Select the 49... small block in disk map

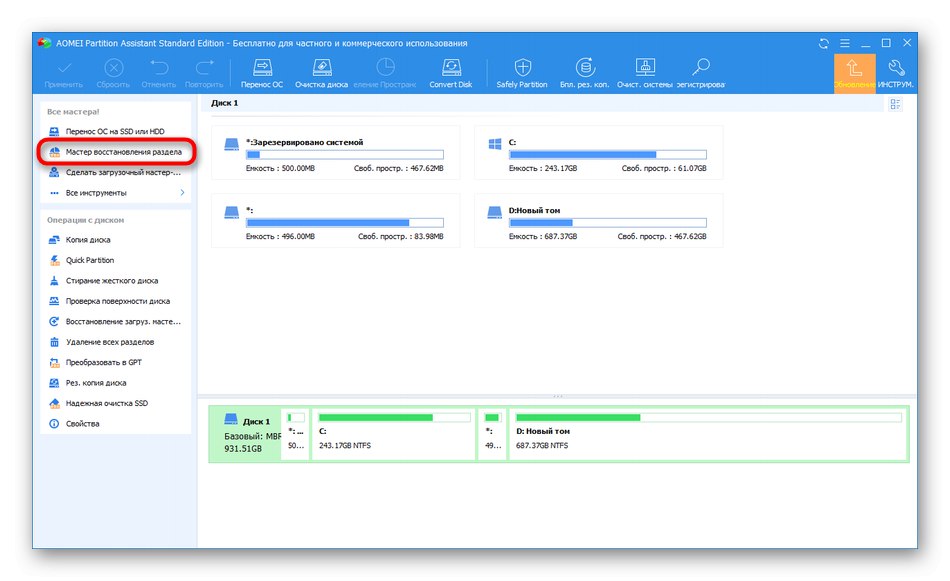tap(493, 434)
